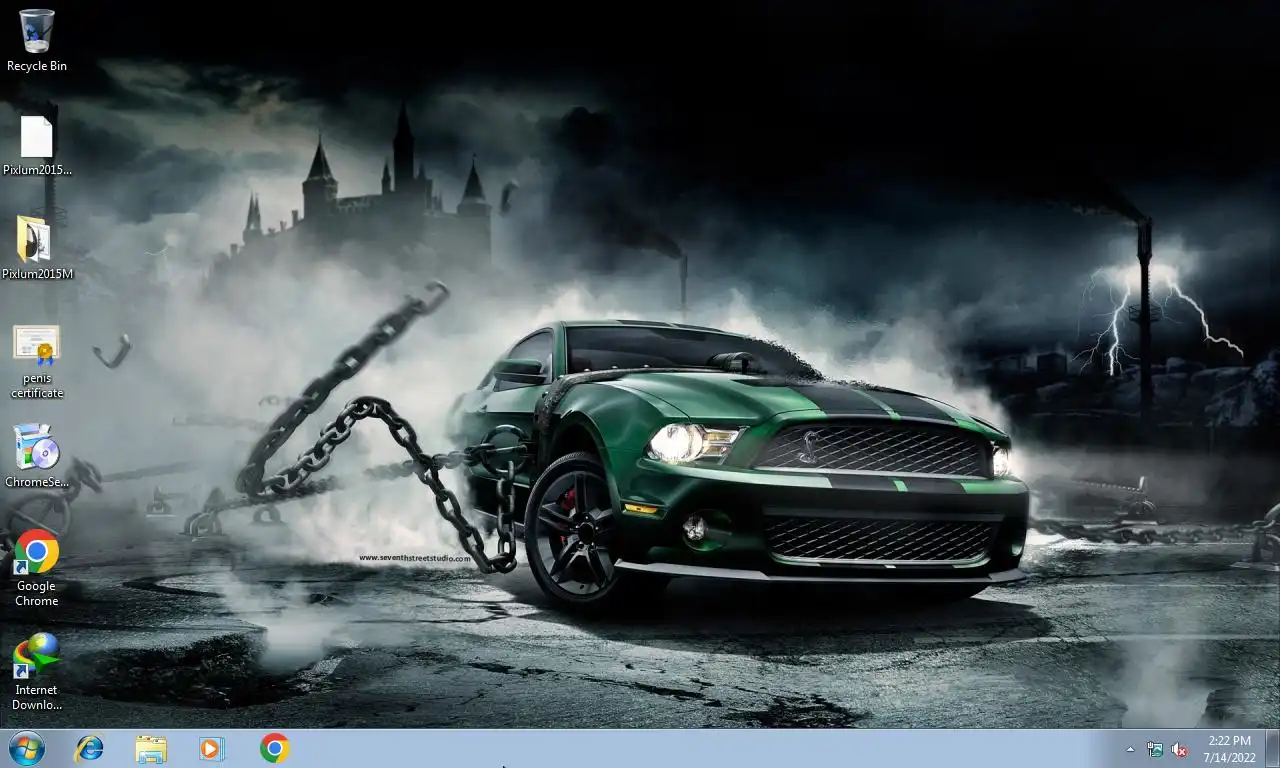This screenshot has height=768, width=1280.
Task: Open the network status tray icon
Action: (1155, 749)
